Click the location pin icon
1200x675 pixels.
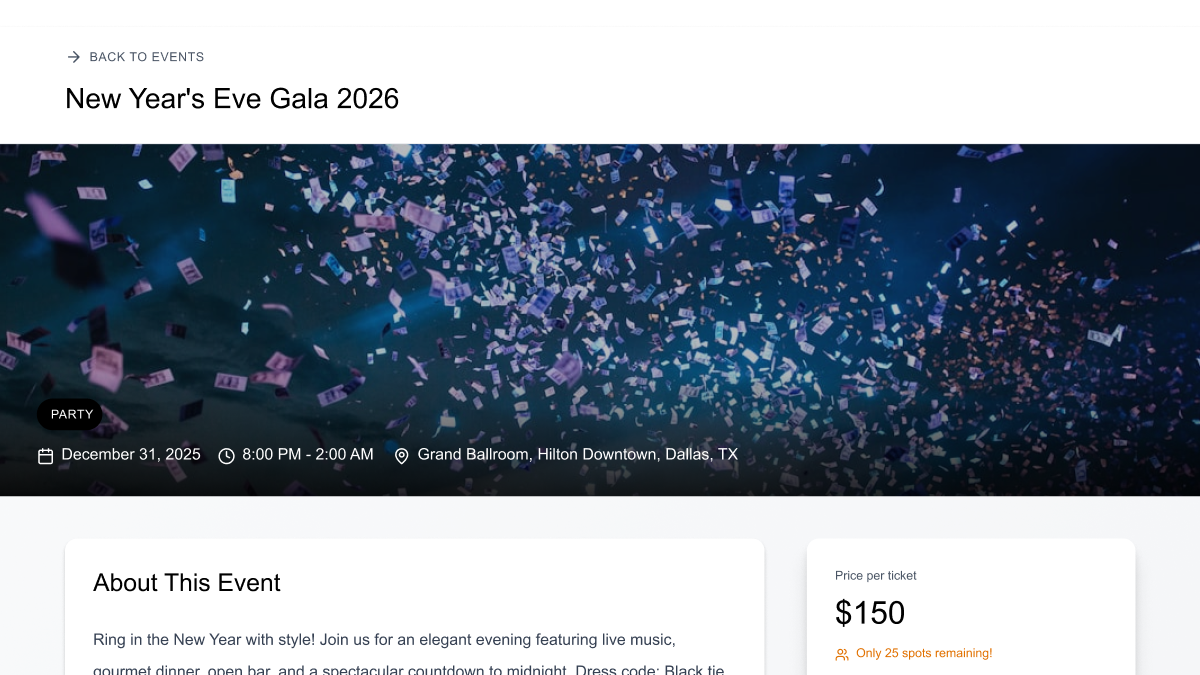402,456
